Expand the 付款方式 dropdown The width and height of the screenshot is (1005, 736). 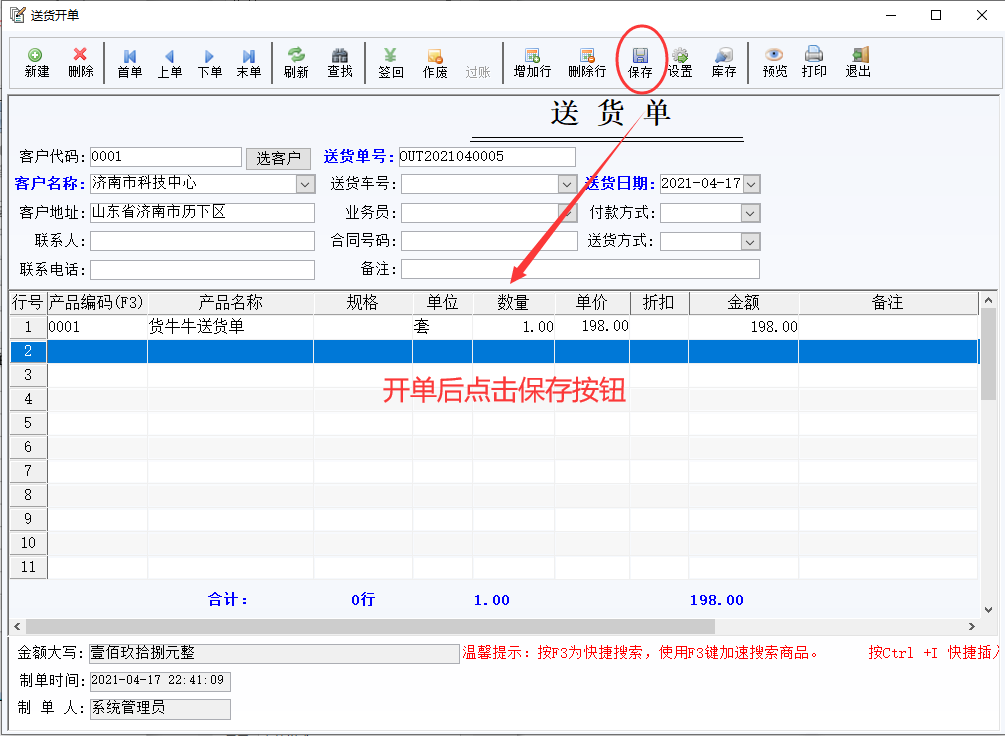pyautogui.click(x=750, y=213)
